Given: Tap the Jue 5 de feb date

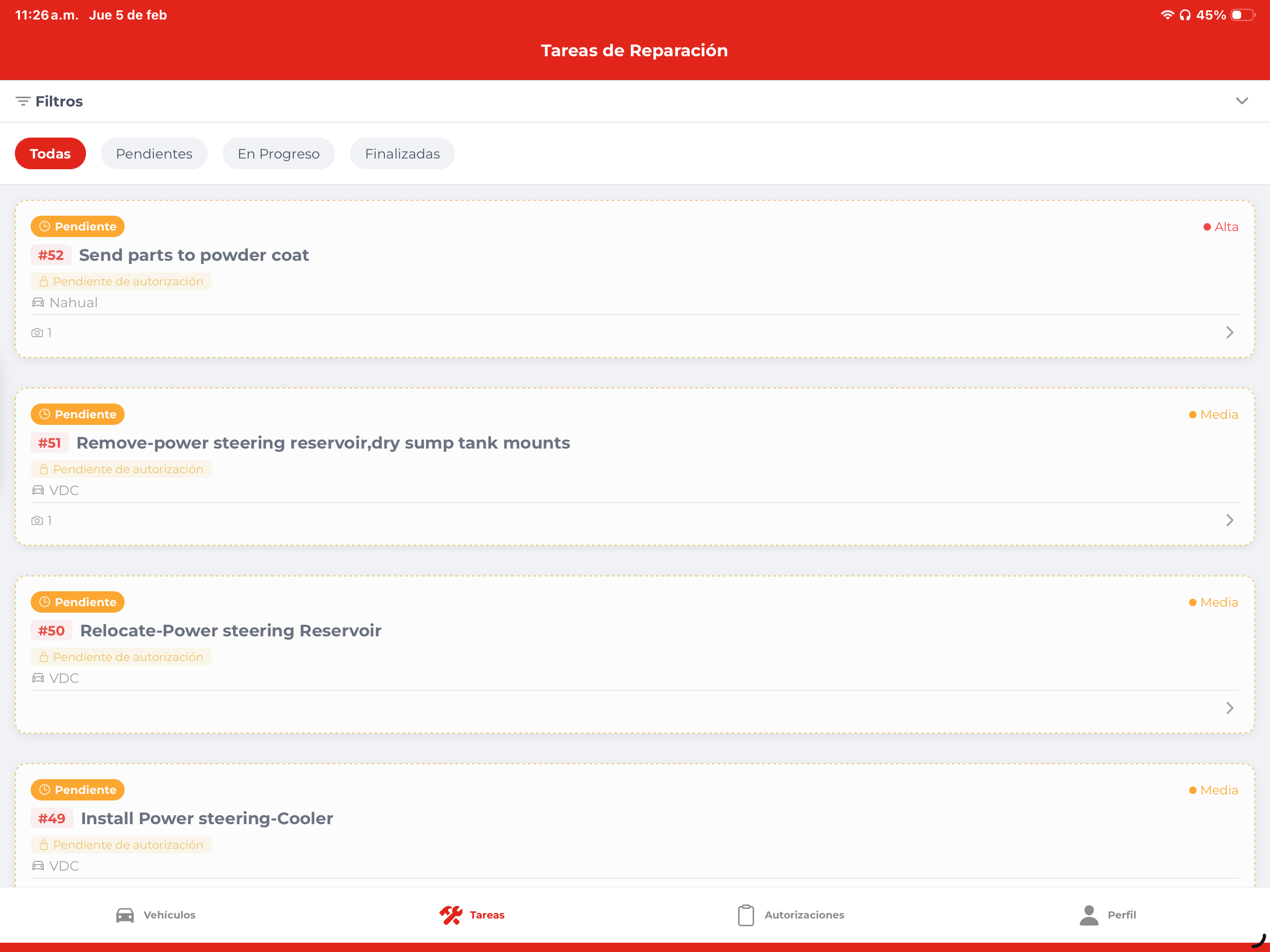Looking at the screenshot, I should 128,15.
